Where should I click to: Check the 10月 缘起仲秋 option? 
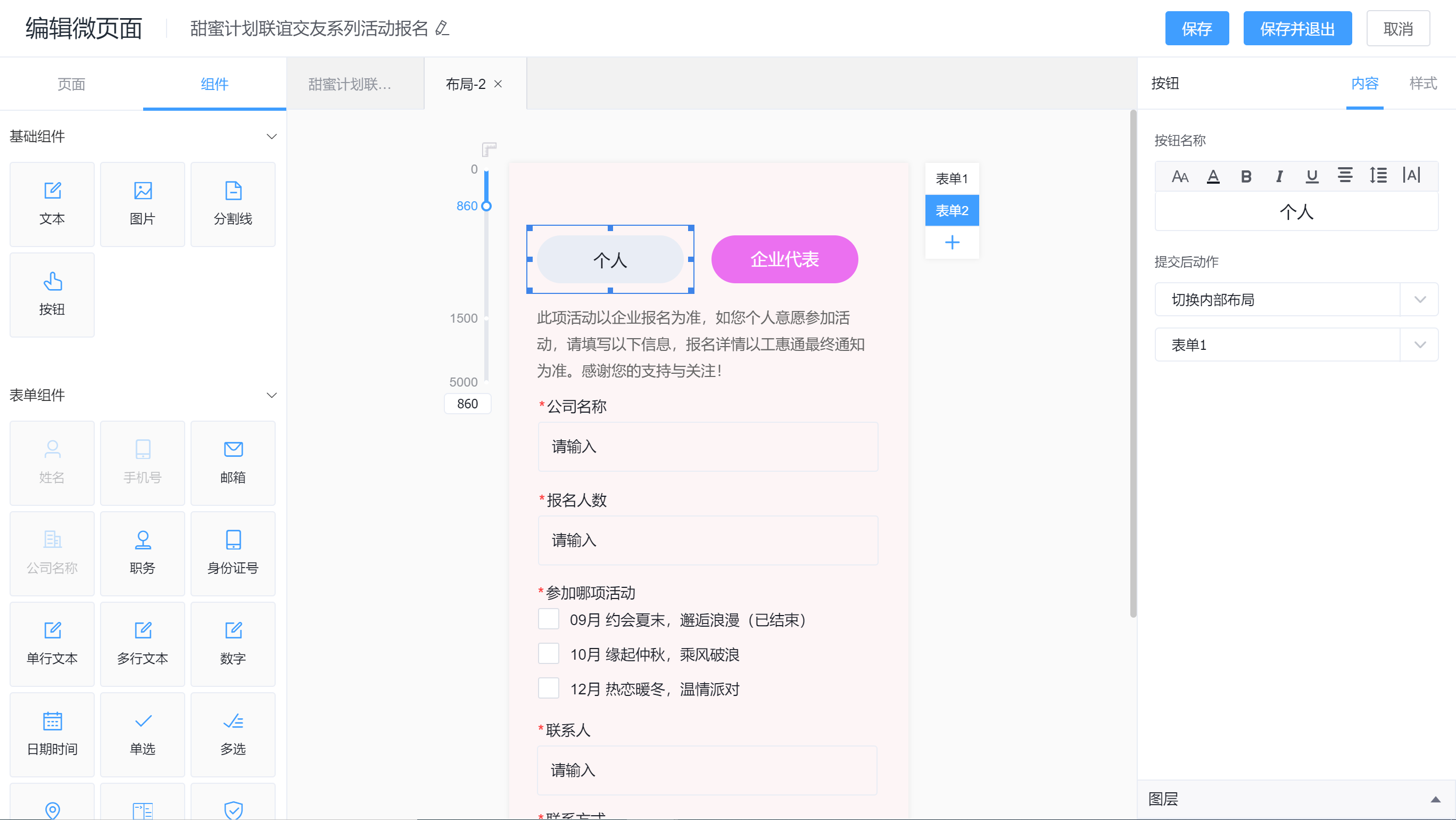coord(548,654)
